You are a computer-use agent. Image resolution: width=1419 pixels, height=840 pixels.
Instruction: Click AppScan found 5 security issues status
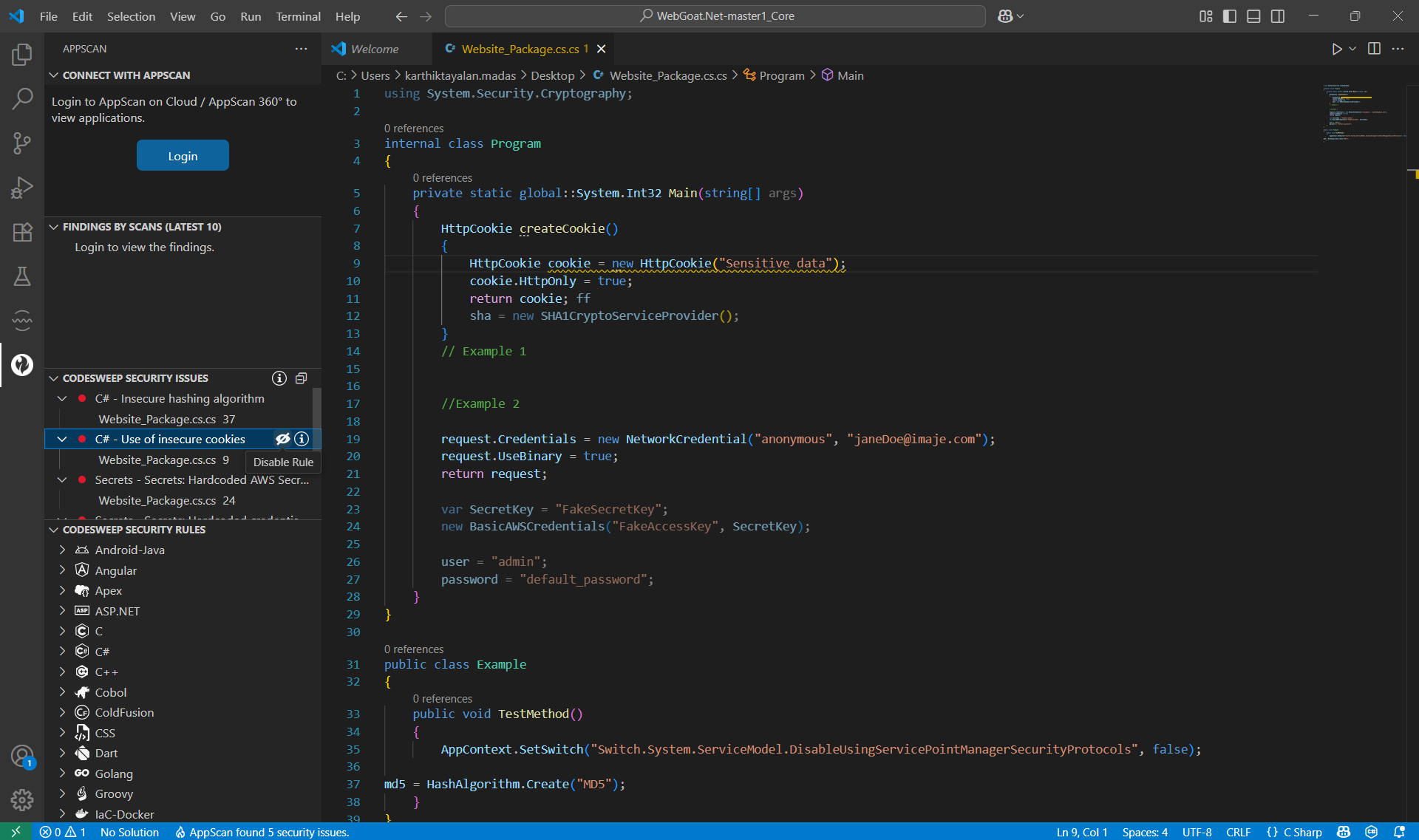pyautogui.click(x=262, y=832)
